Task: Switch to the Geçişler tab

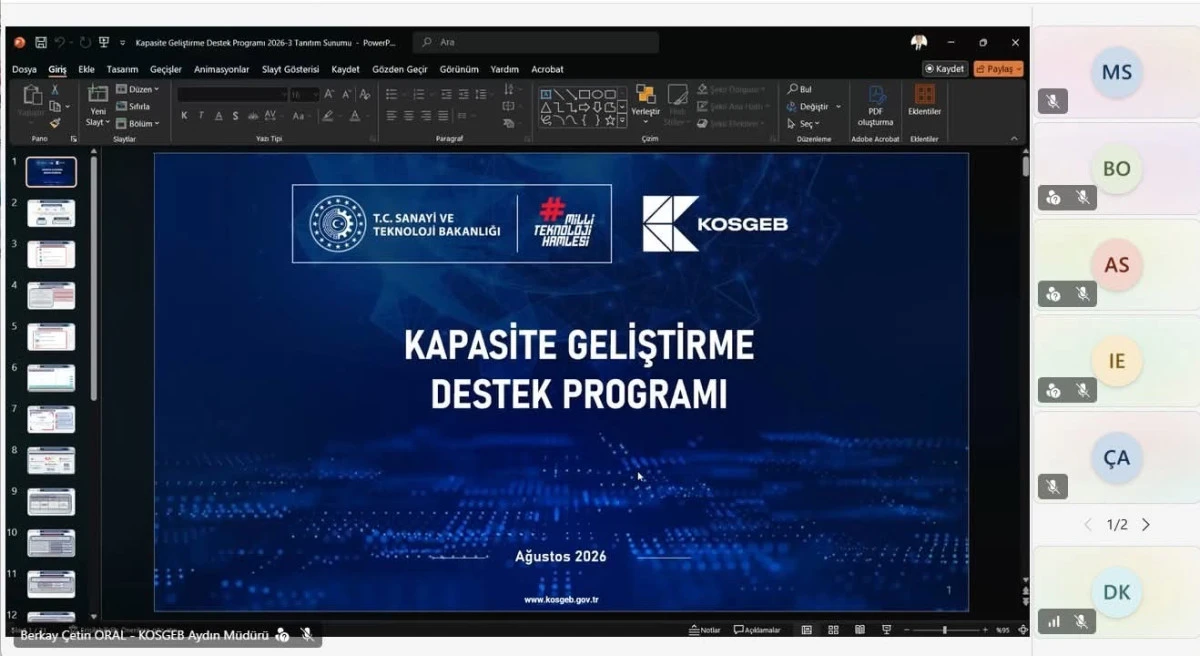Action: coord(166,69)
